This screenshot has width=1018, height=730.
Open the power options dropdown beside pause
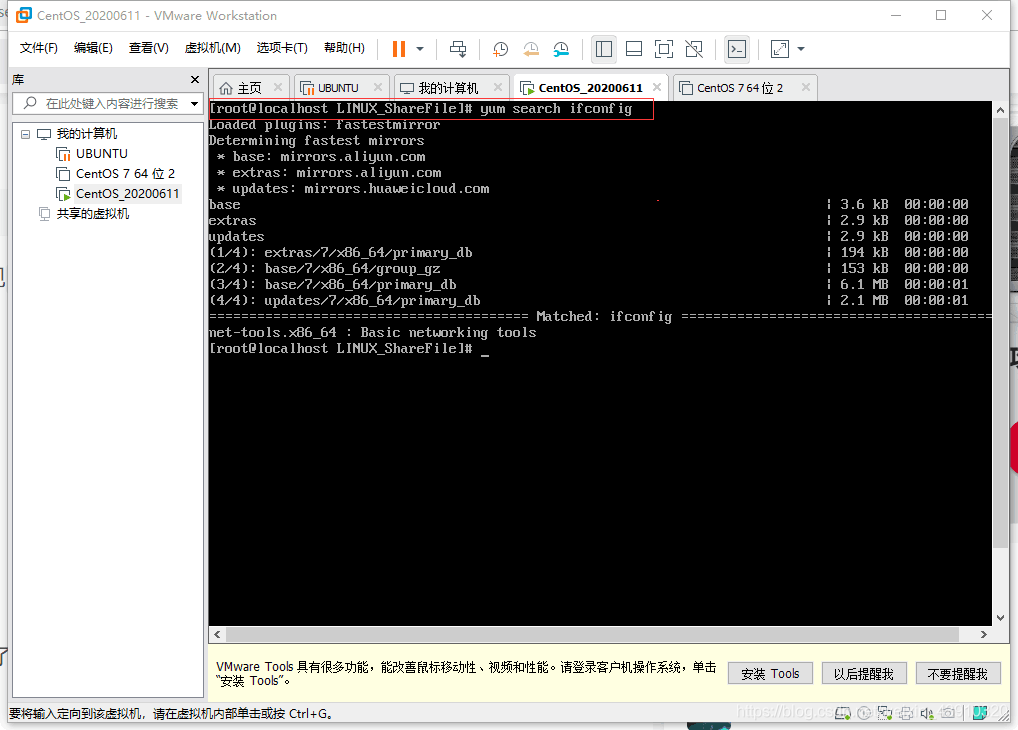420,49
